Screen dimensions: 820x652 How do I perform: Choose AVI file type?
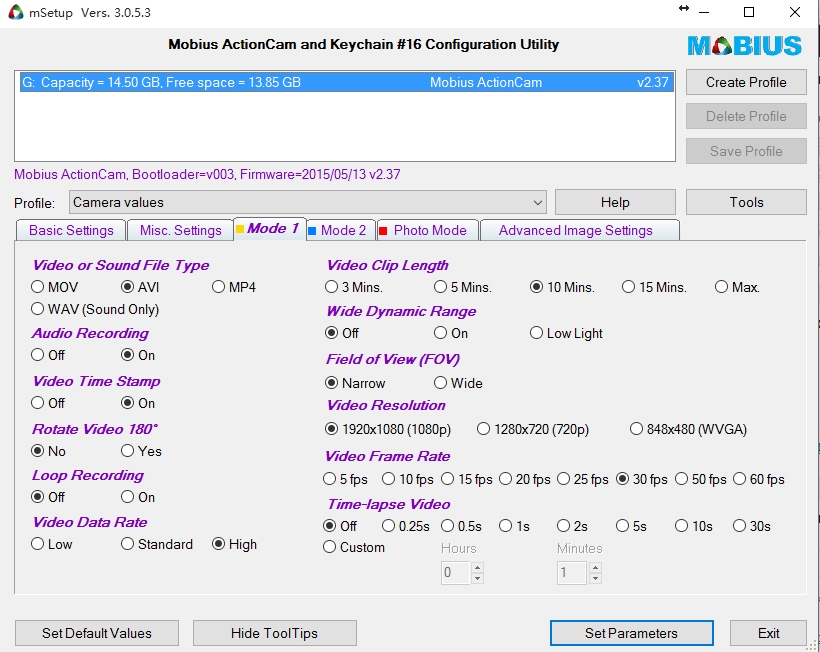coord(140,287)
